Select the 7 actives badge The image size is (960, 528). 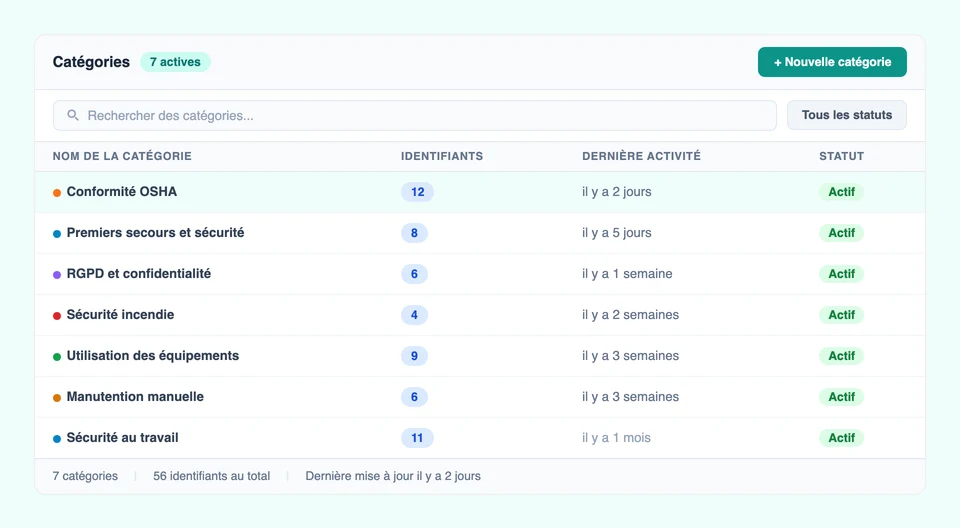(x=175, y=62)
